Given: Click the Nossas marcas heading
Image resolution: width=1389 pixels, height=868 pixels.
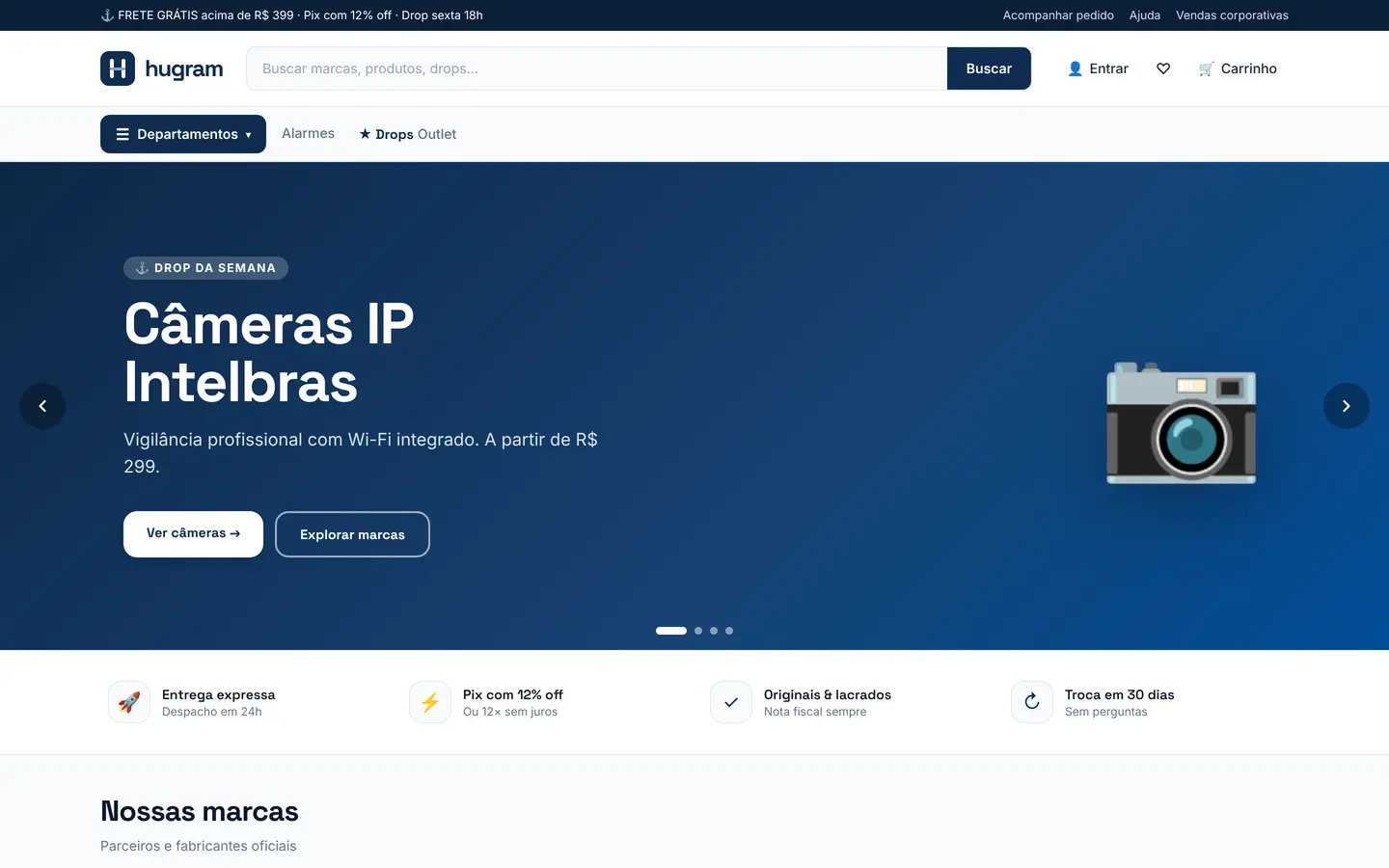Looking at the screenshot, I should tap(200, 811).
